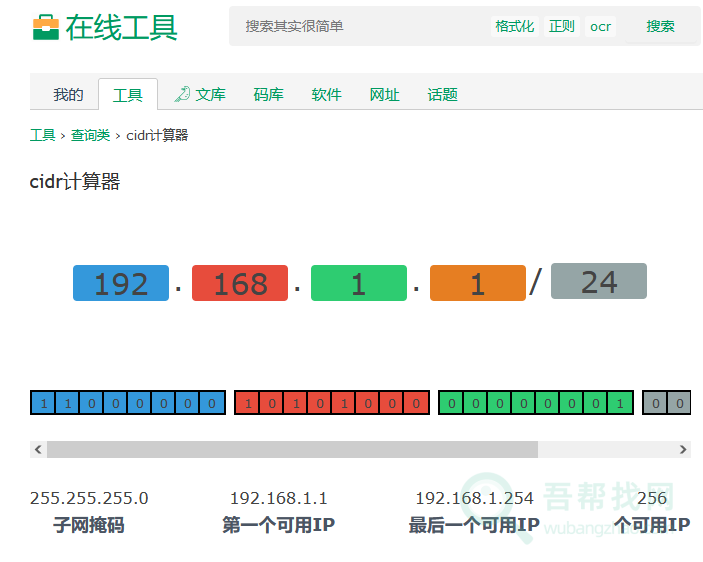This screenshot has height=562, width=703.
Task: Select the 正则 quick link
Action: tap(562, 26)
